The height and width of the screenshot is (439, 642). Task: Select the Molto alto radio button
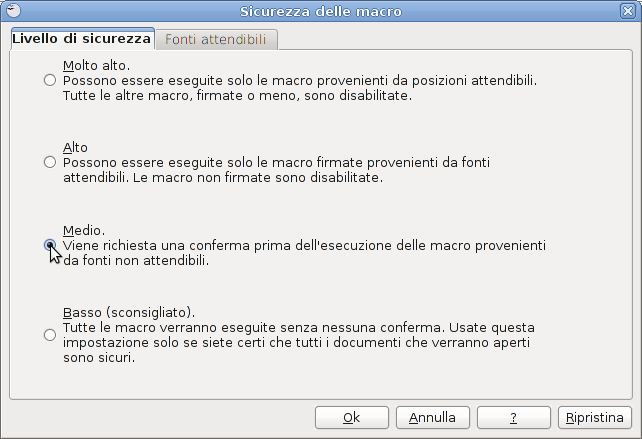[50, 80]
